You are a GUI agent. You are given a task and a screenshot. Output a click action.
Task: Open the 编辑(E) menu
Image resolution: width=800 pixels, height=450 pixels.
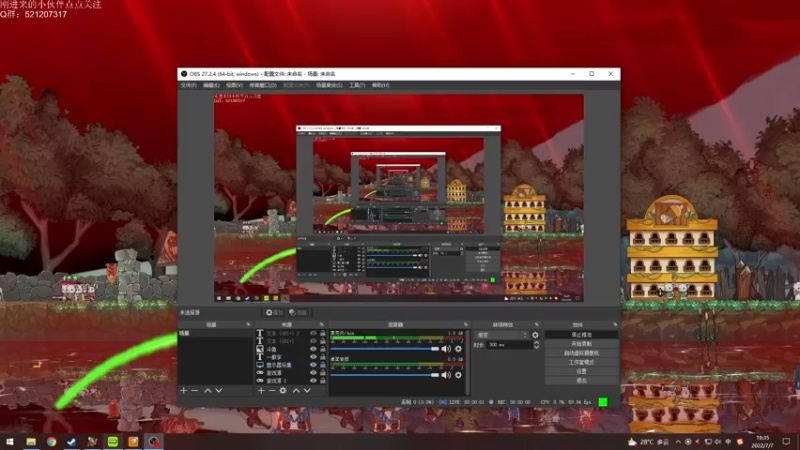point(211,85)
